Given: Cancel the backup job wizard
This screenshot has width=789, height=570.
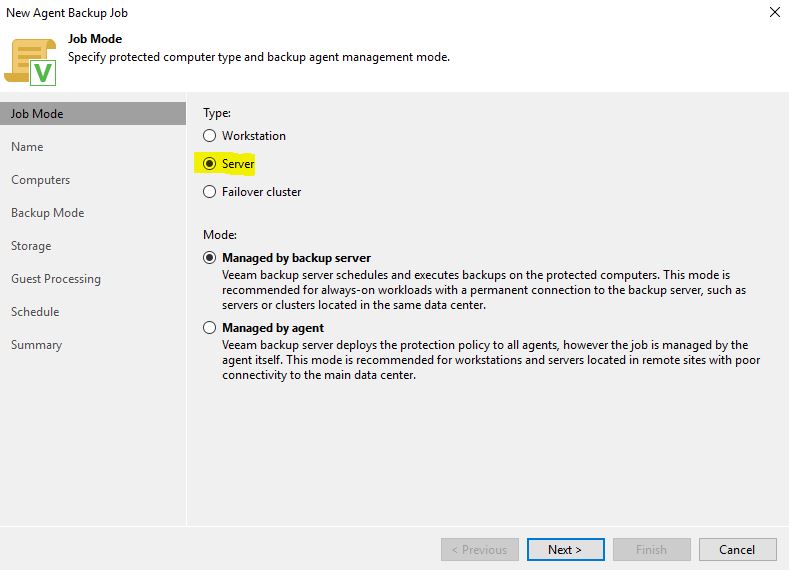Looking at the screenshot, I should 737,549.
